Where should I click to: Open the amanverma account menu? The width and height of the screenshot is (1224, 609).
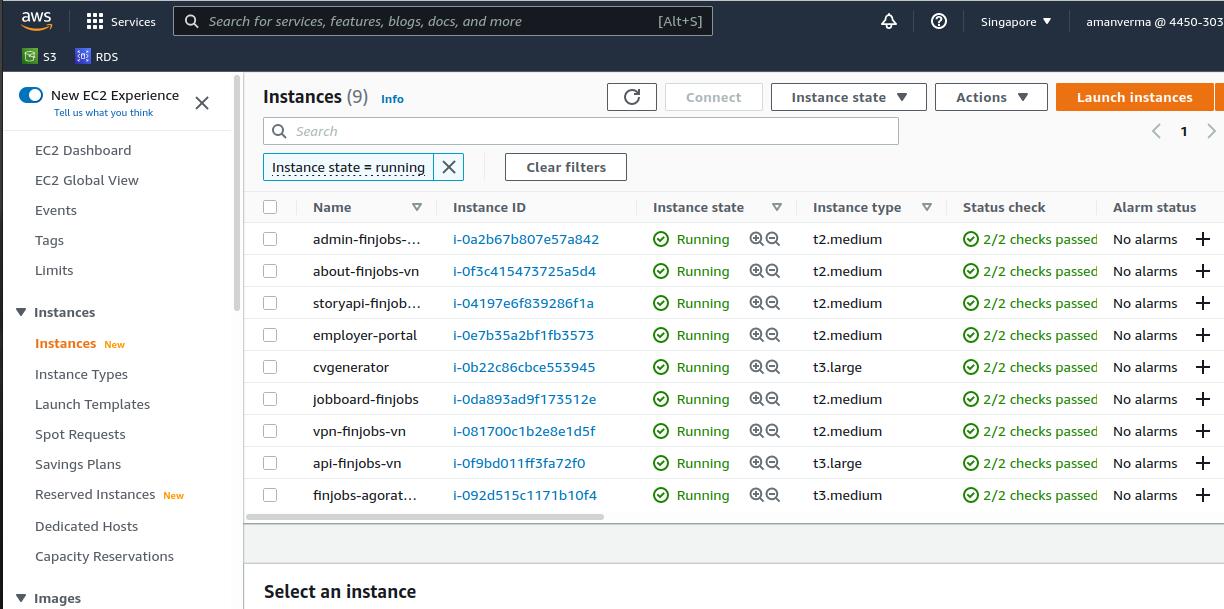(1153, 21)
